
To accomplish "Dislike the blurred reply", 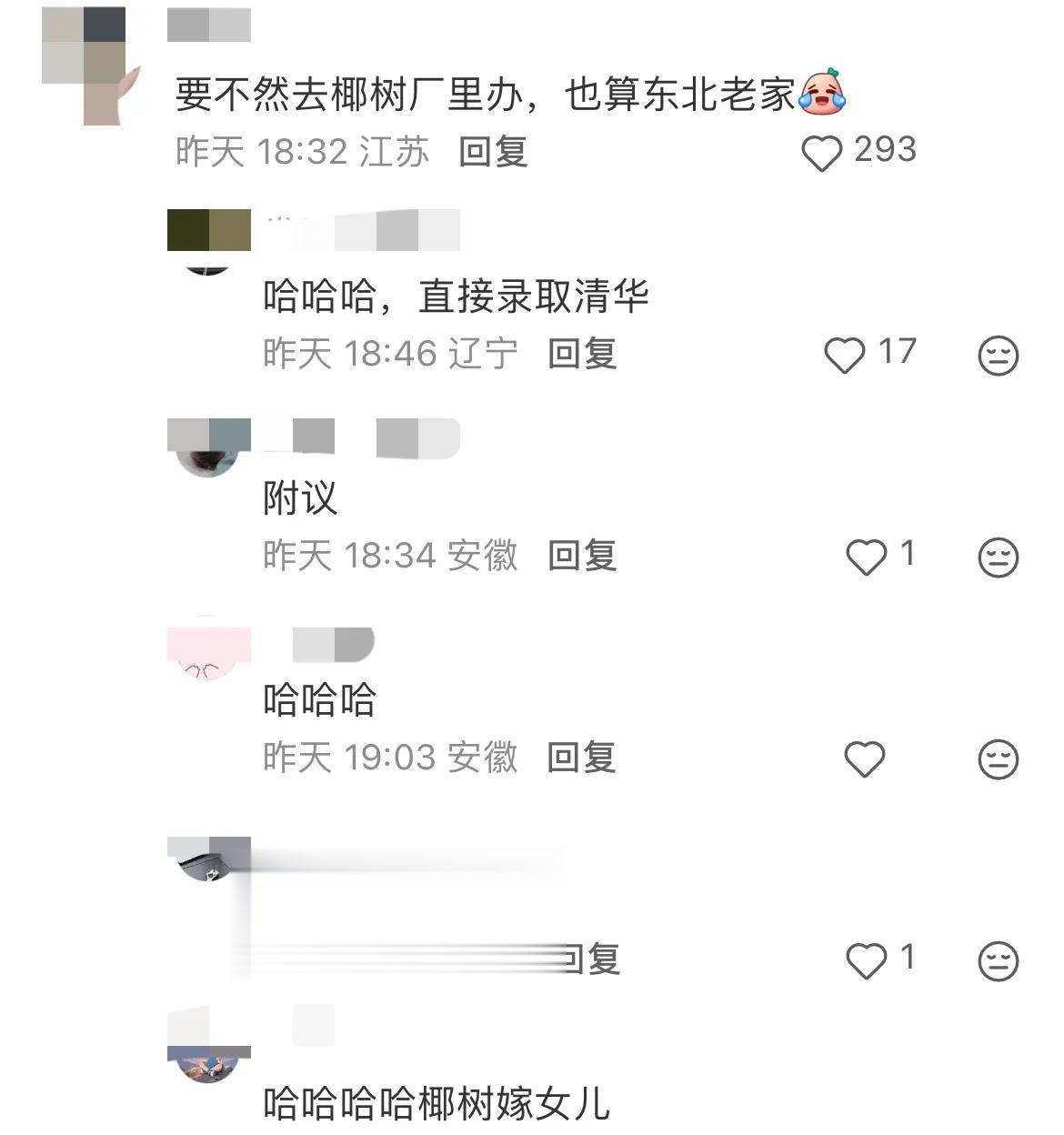I will click(x=998, y=960).
